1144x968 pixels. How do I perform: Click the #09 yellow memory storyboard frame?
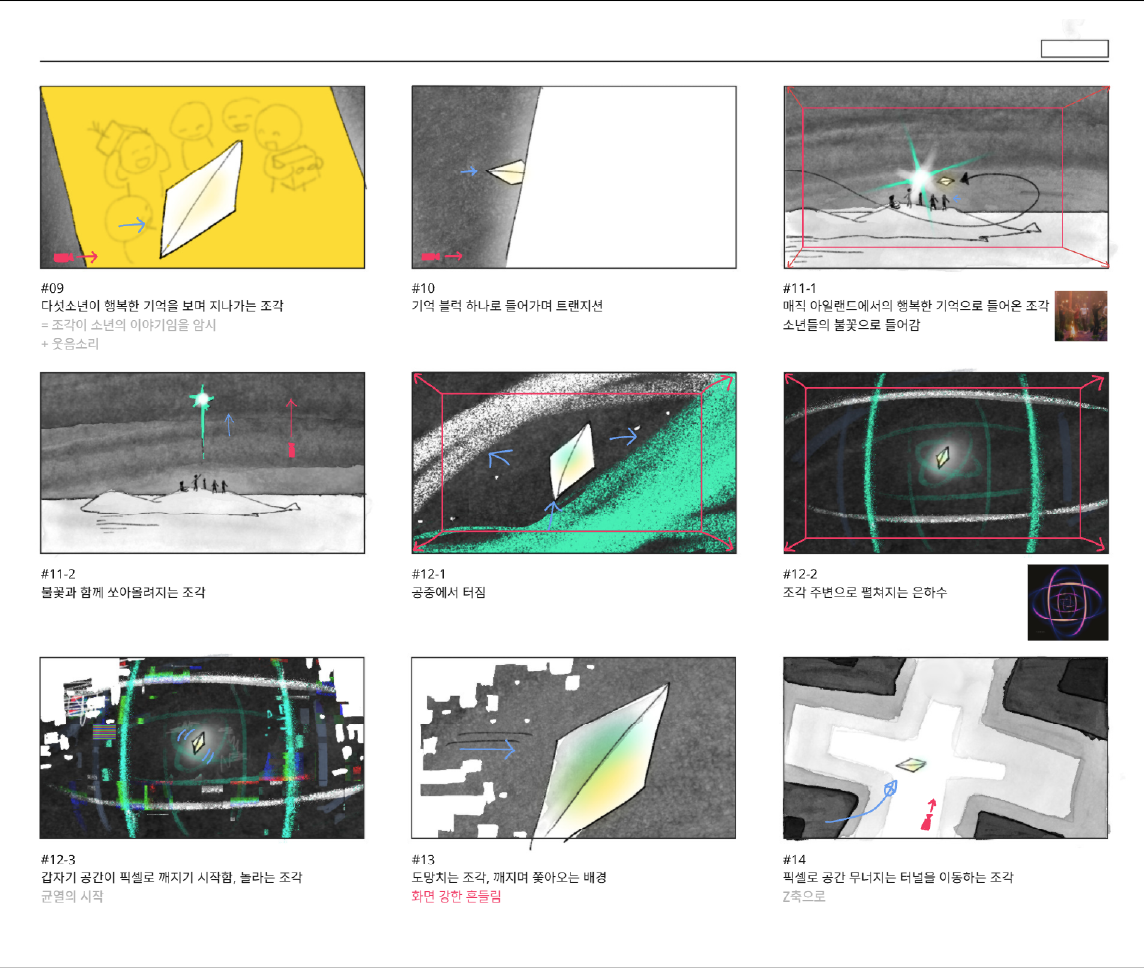tap(202, 177)
